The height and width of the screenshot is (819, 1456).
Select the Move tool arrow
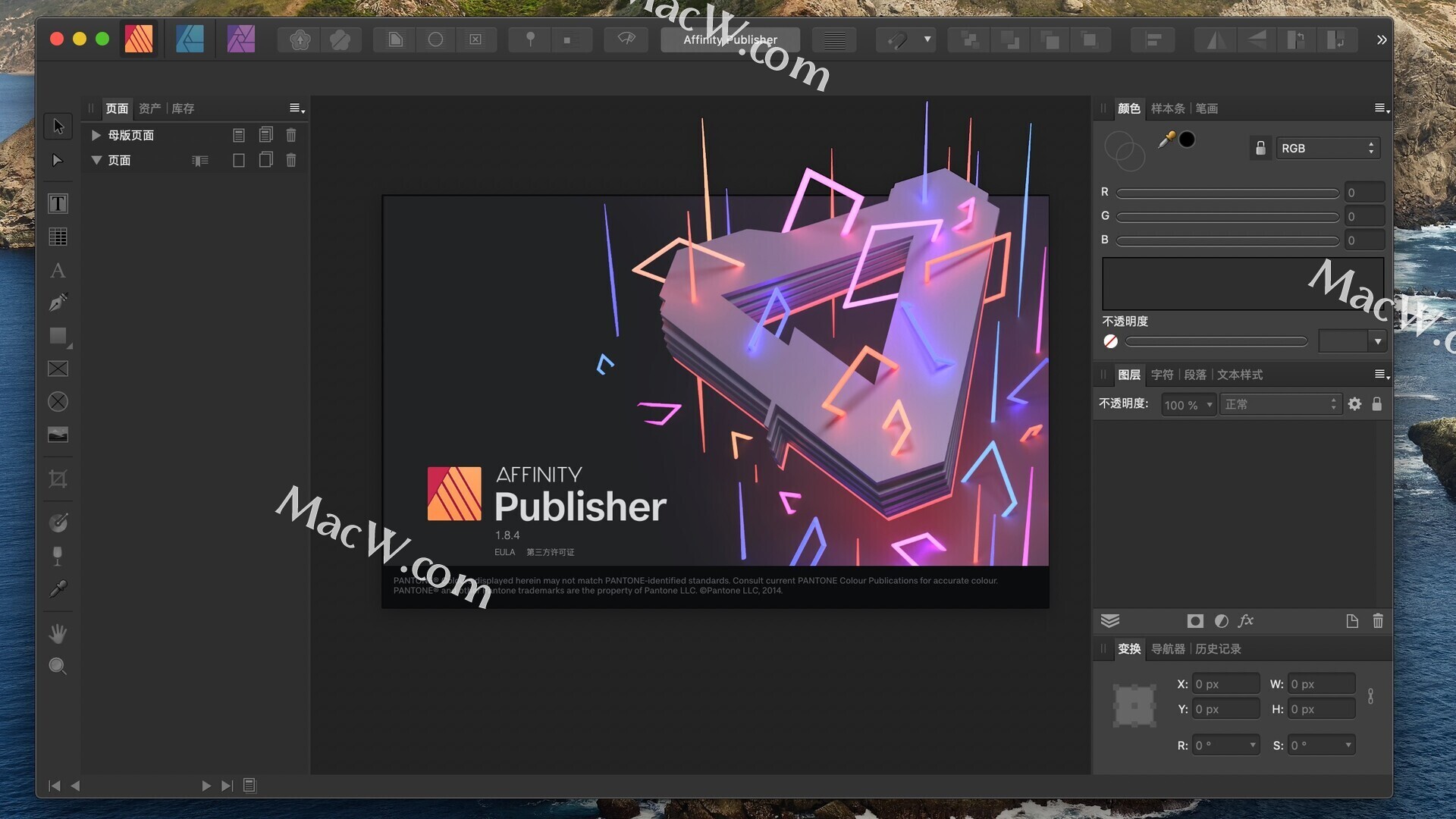(x=58, y=127)
